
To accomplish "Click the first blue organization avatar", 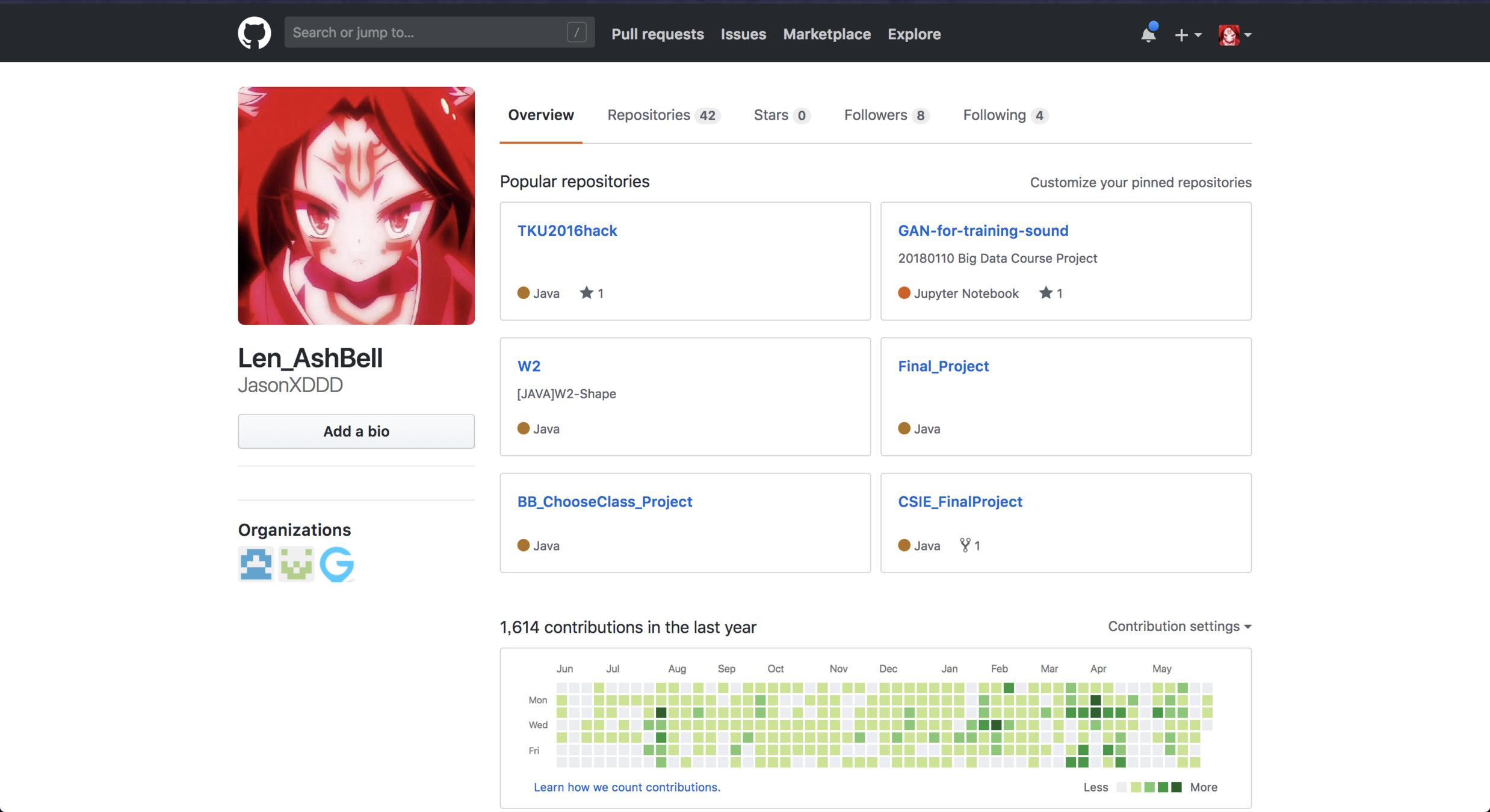I will [256, 564].
